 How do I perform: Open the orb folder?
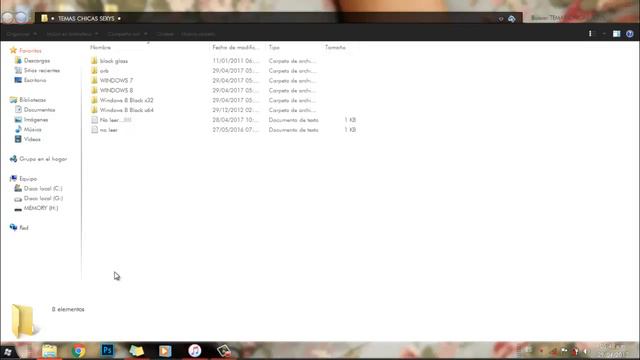(x=104, y=71)
